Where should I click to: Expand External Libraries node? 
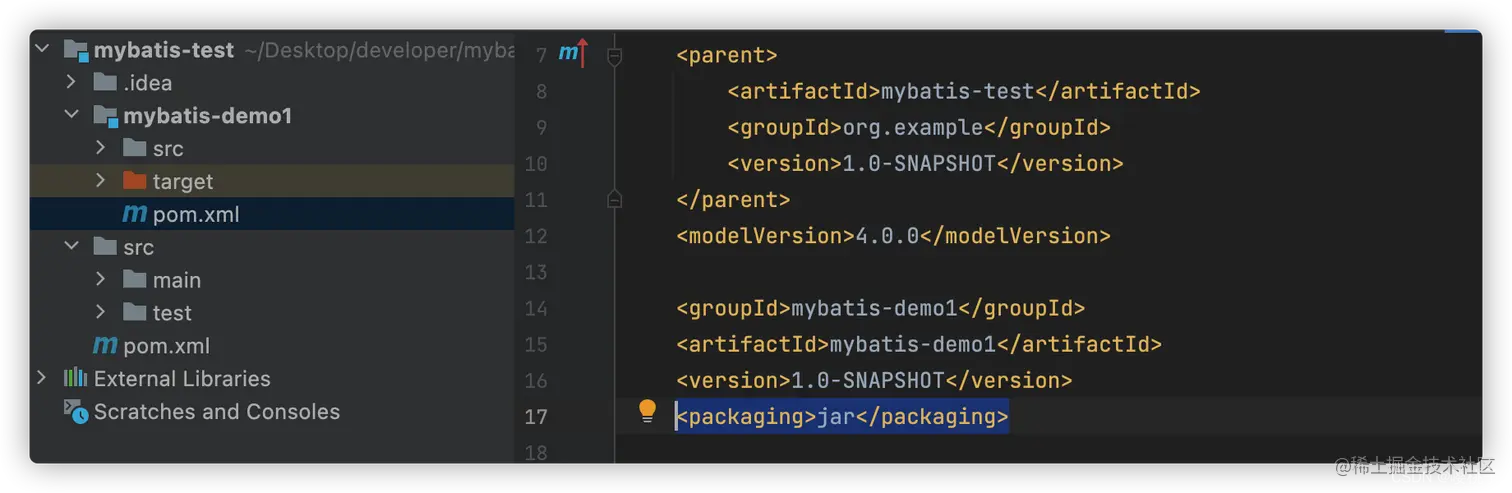tap(42, 378)
